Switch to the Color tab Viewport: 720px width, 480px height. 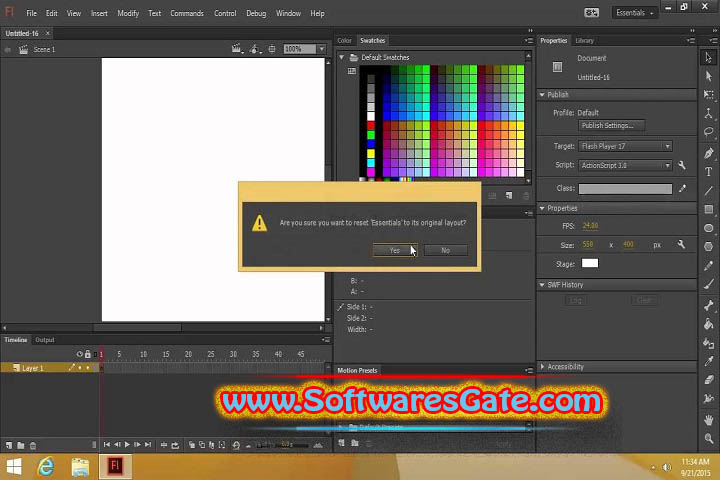coord(344,40)
